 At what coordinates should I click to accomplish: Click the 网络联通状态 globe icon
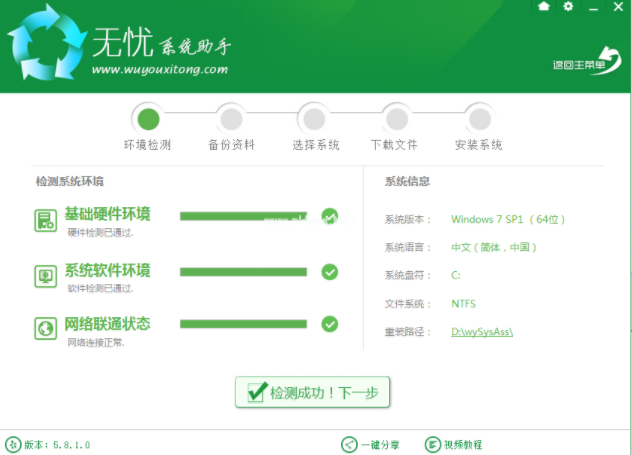(46, 328)
